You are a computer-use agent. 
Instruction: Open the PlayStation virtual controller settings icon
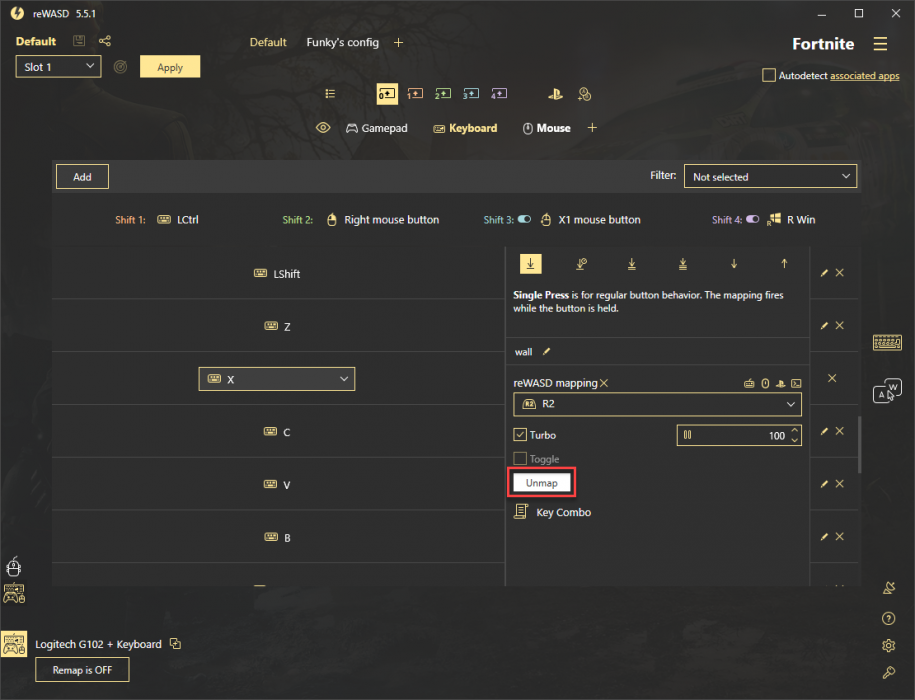coord(555,94)
